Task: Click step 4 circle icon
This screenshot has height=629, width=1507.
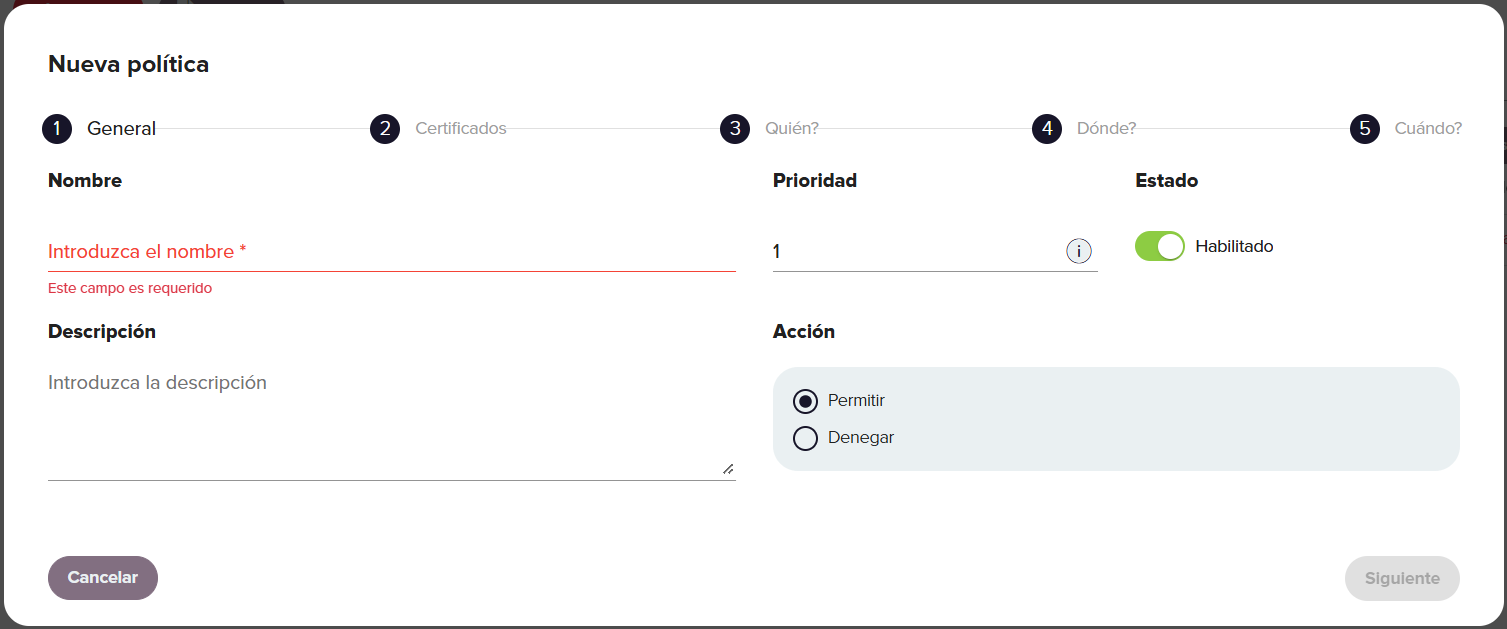Action: pos(1047,129)
